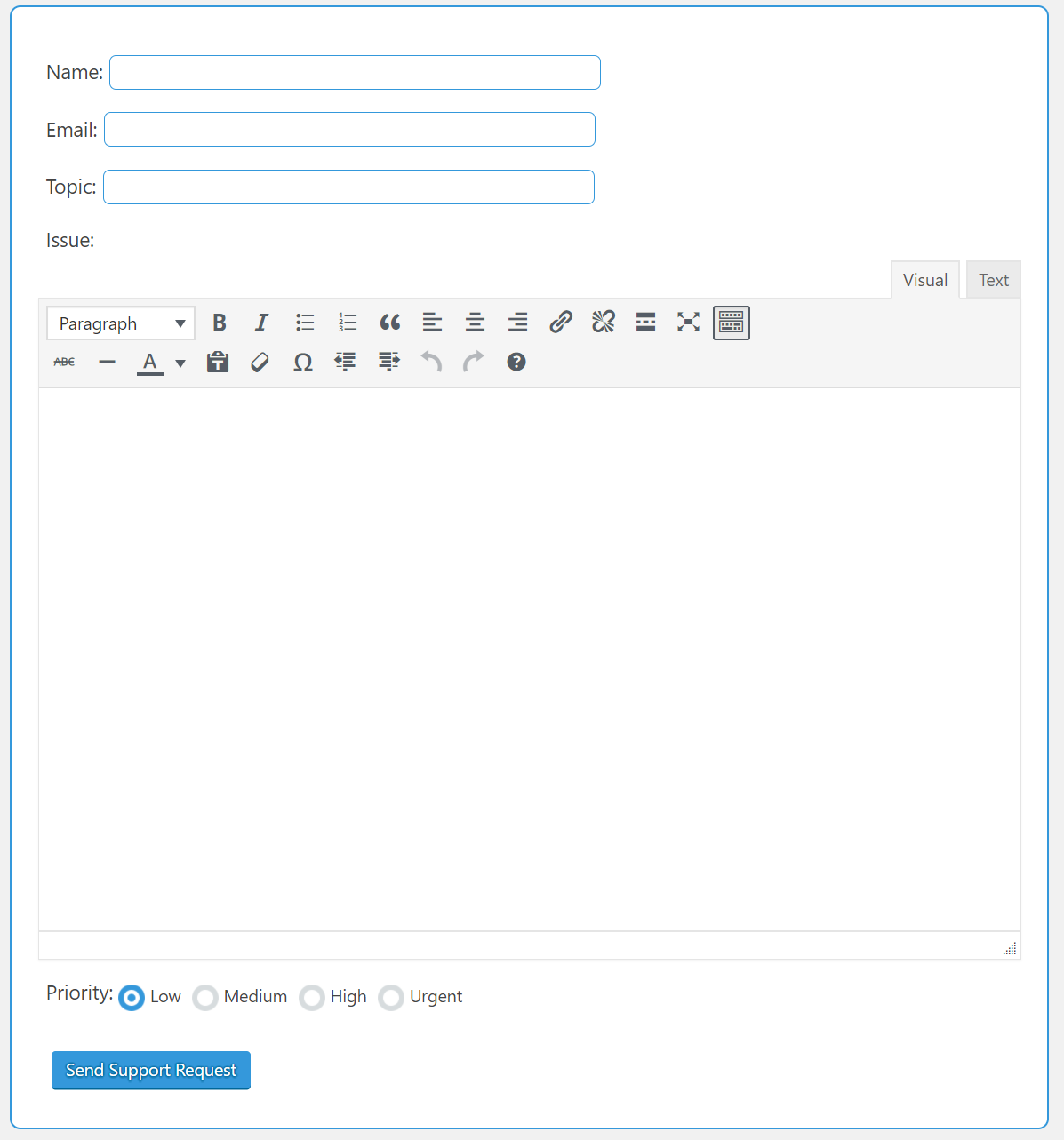Open the Paragraph format dropdown
Screen dimensions: 1064x1140
[x=121, y=323]
